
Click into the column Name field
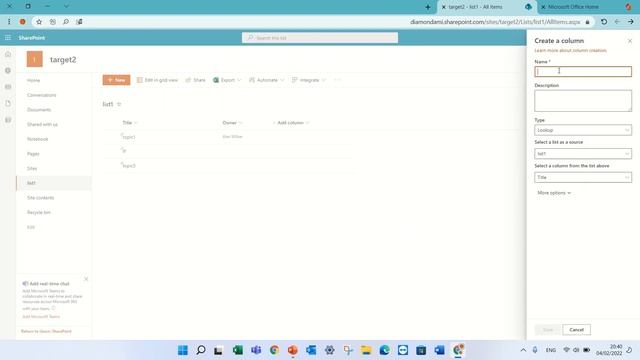[x=583, y=71]
